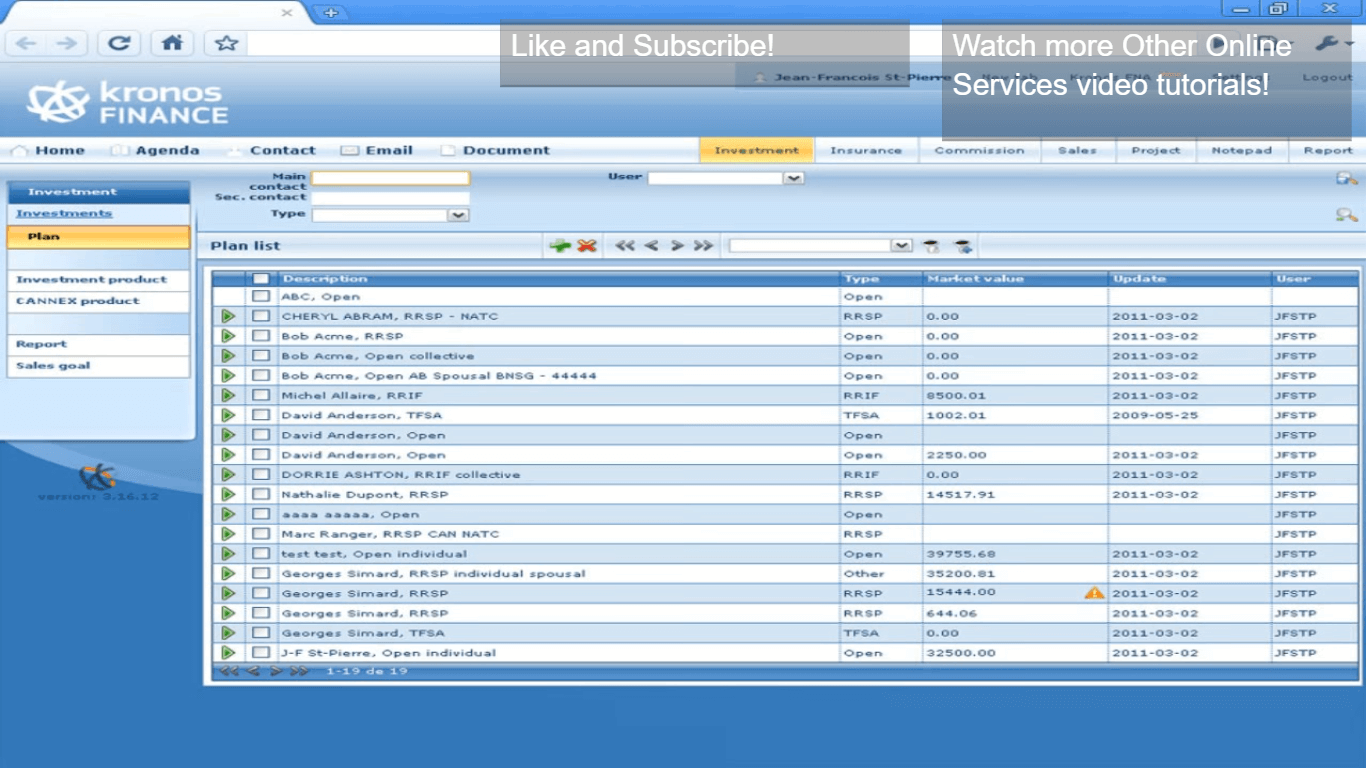Click the warning triangle on Georges Simard row
This screenshot has height=768, width=1366.
(x=1094, y=593)
